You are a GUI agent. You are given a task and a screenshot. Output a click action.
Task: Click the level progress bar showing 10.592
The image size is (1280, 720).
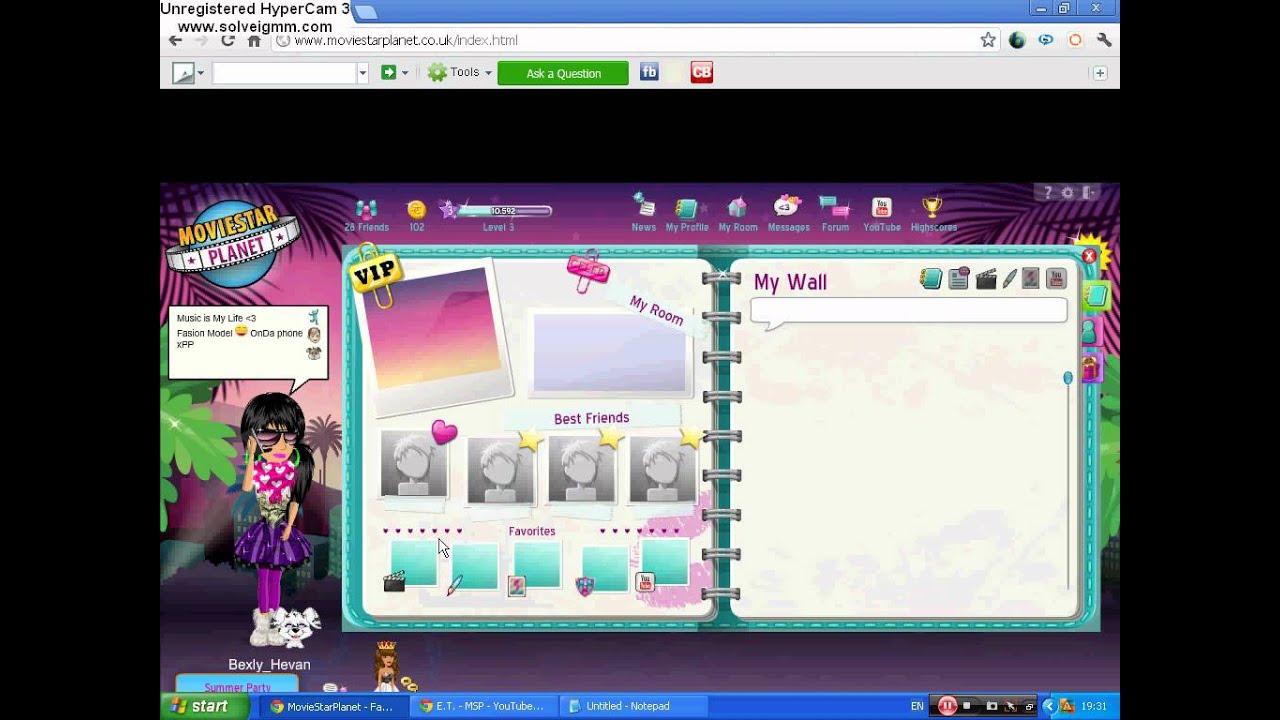pos(504,211)
